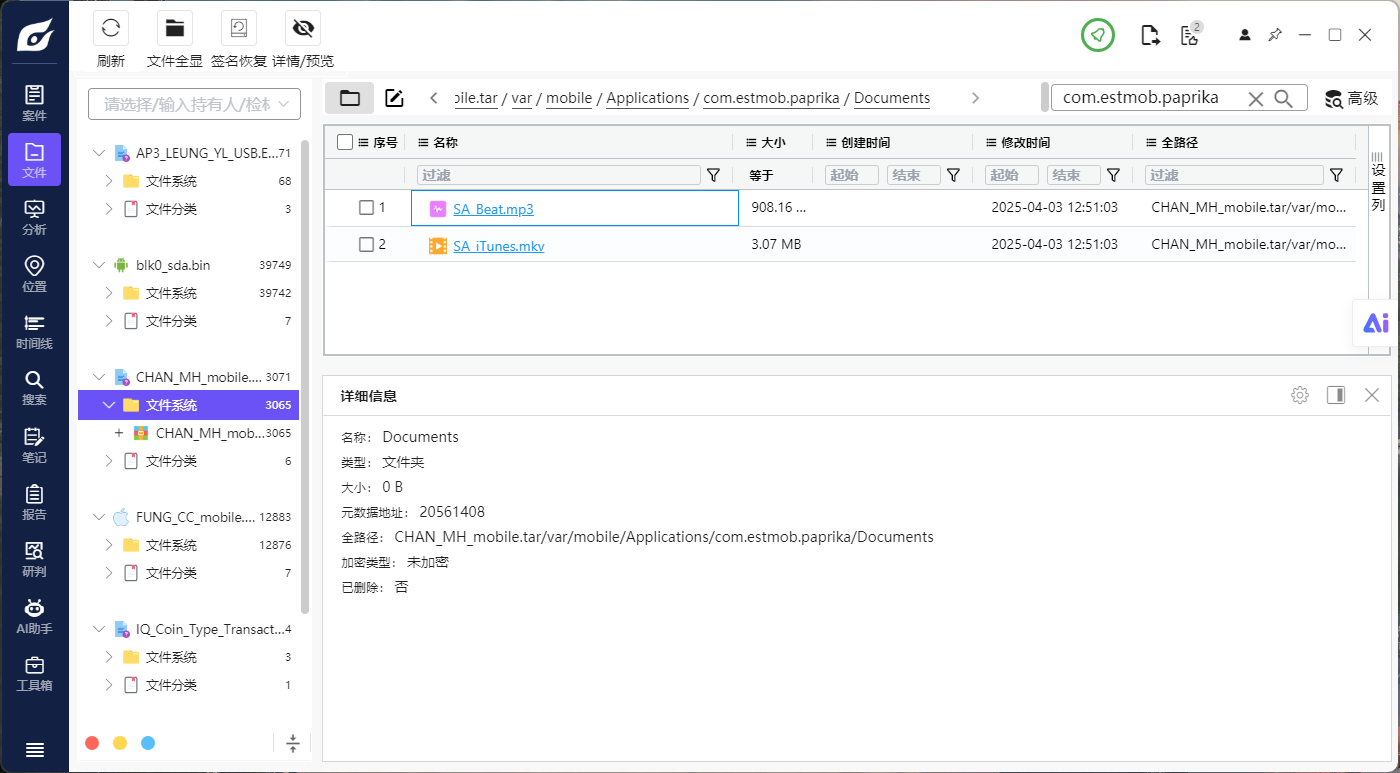The image size is (1400, 773).
Task: Toggle the side panel layout in 详细信息 header
Action: (1336, 395)
